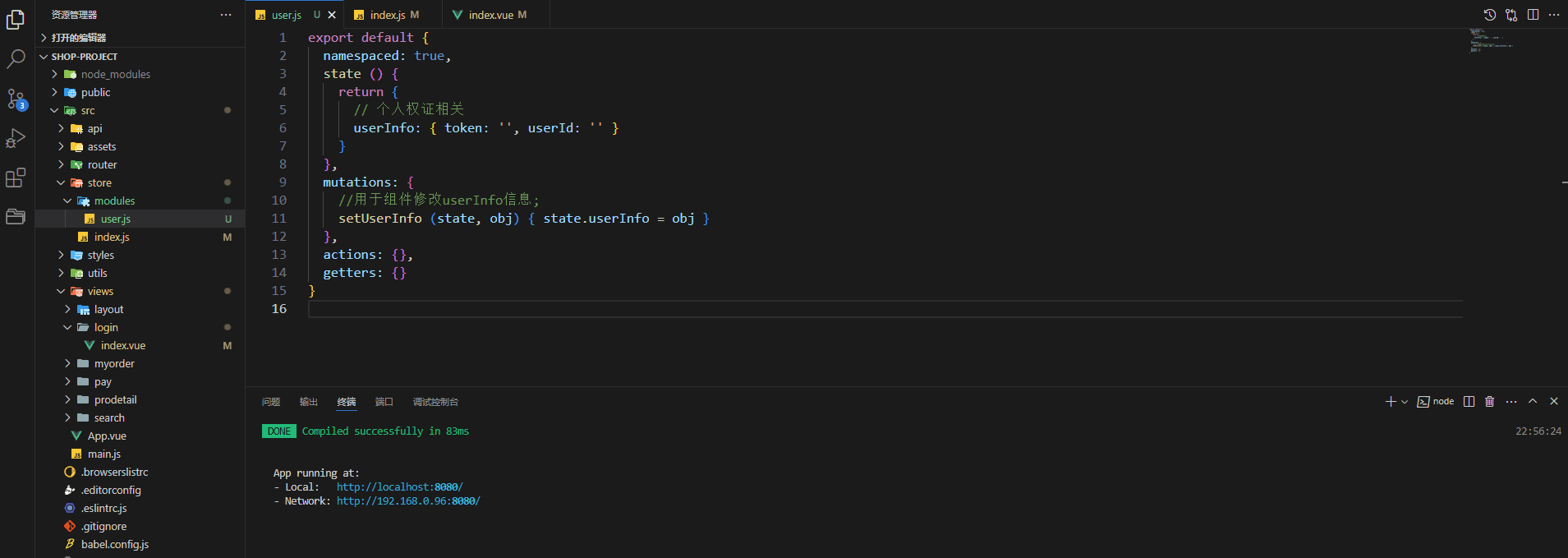This screenshot has width=1568, height=558.
Task: Open .eslintrc.js file
Action: 140,508
